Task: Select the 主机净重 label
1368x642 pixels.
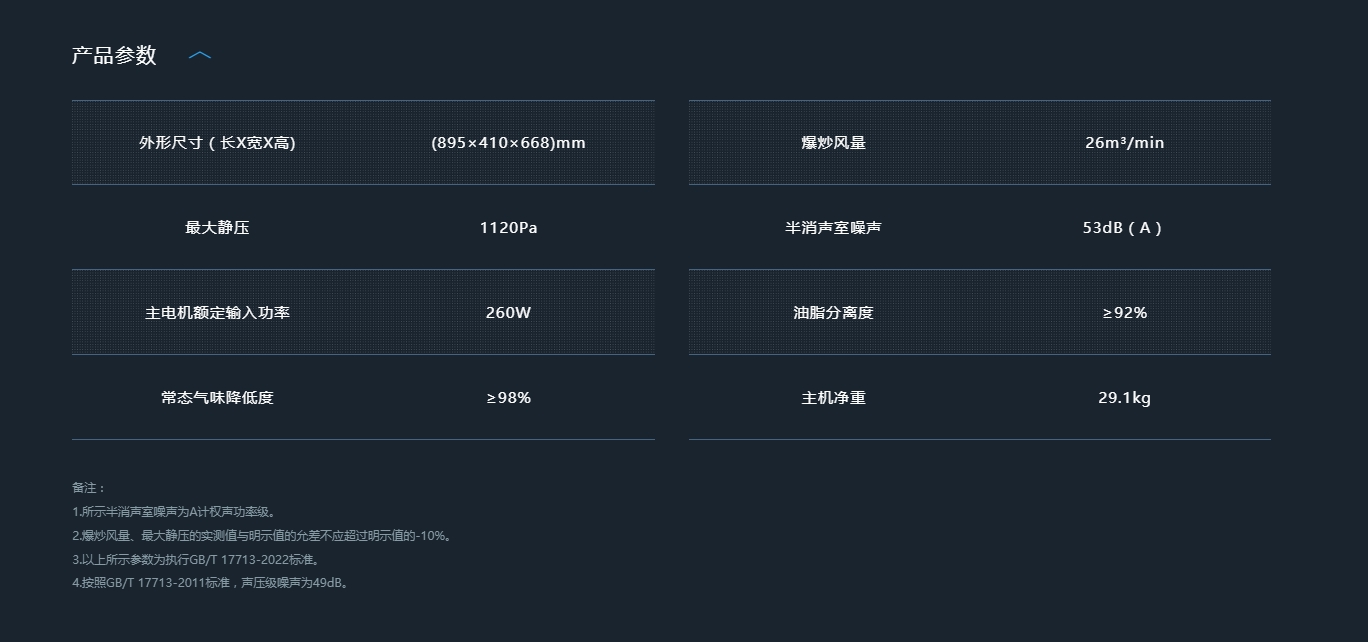Action: pyautogui.click(x=833, y=398)
